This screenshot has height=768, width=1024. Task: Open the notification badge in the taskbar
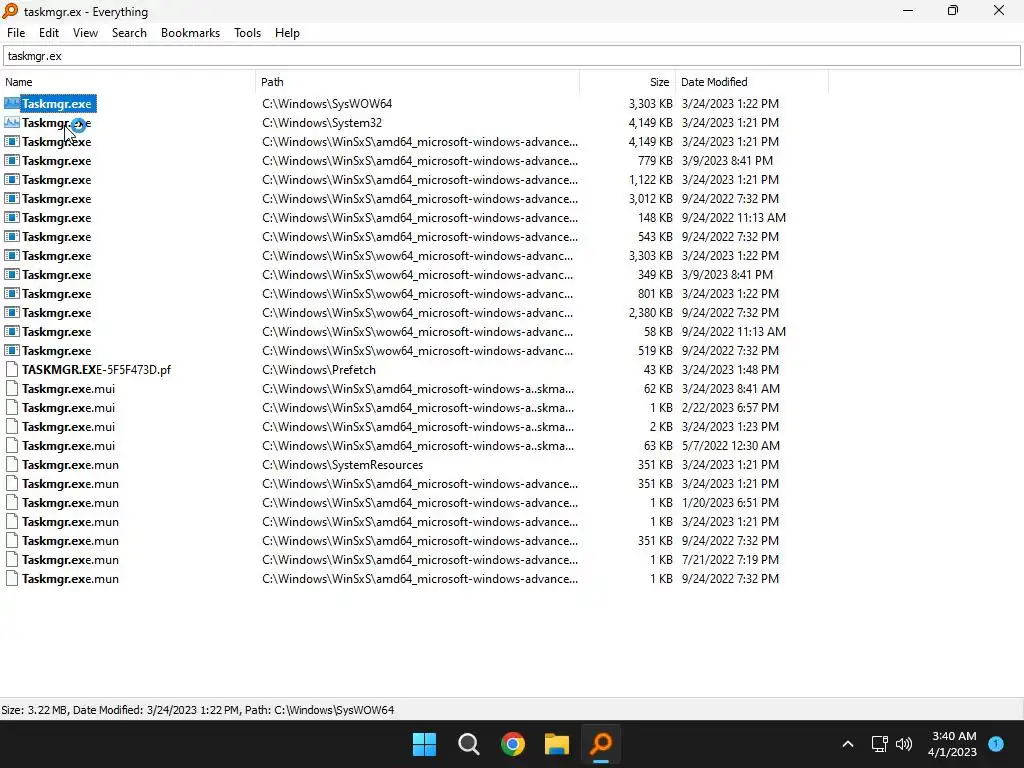click(x=996, y=743)
